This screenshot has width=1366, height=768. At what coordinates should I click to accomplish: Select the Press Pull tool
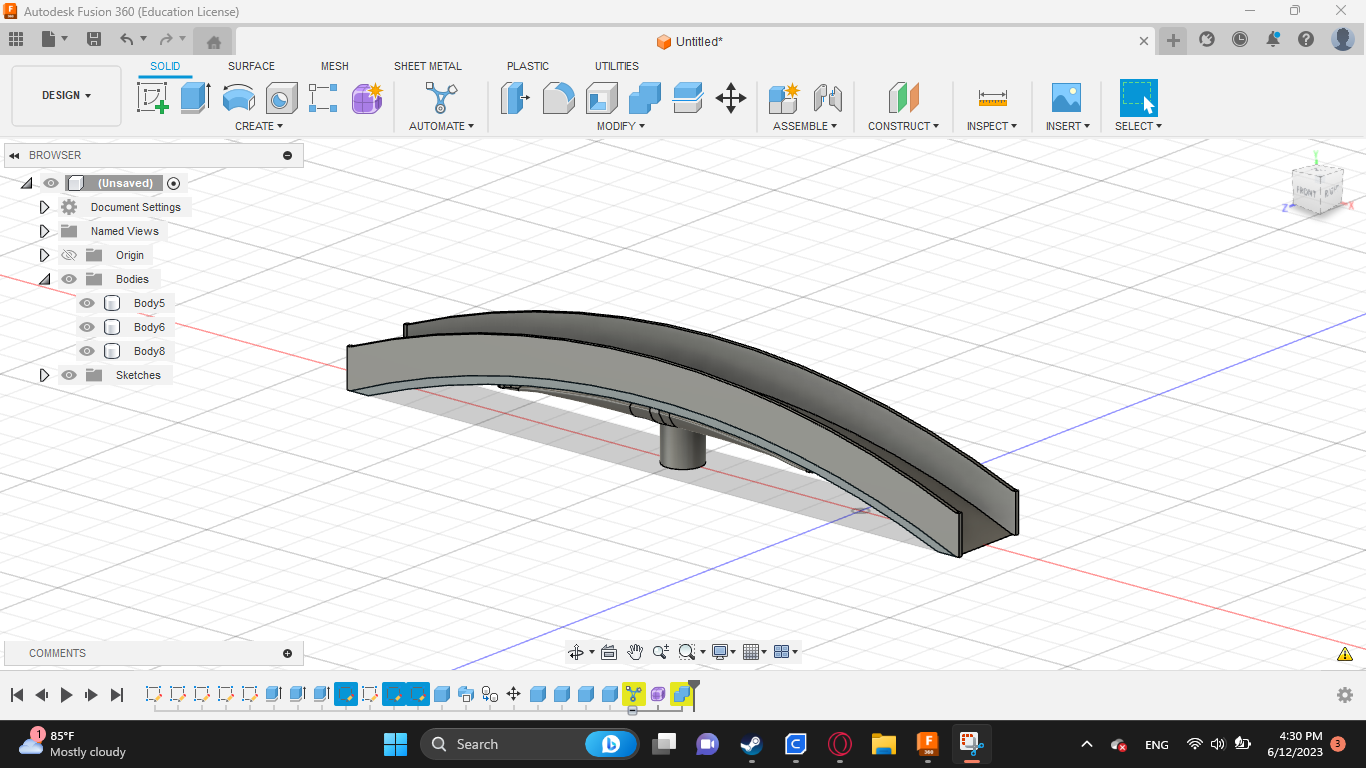[515, 98]
